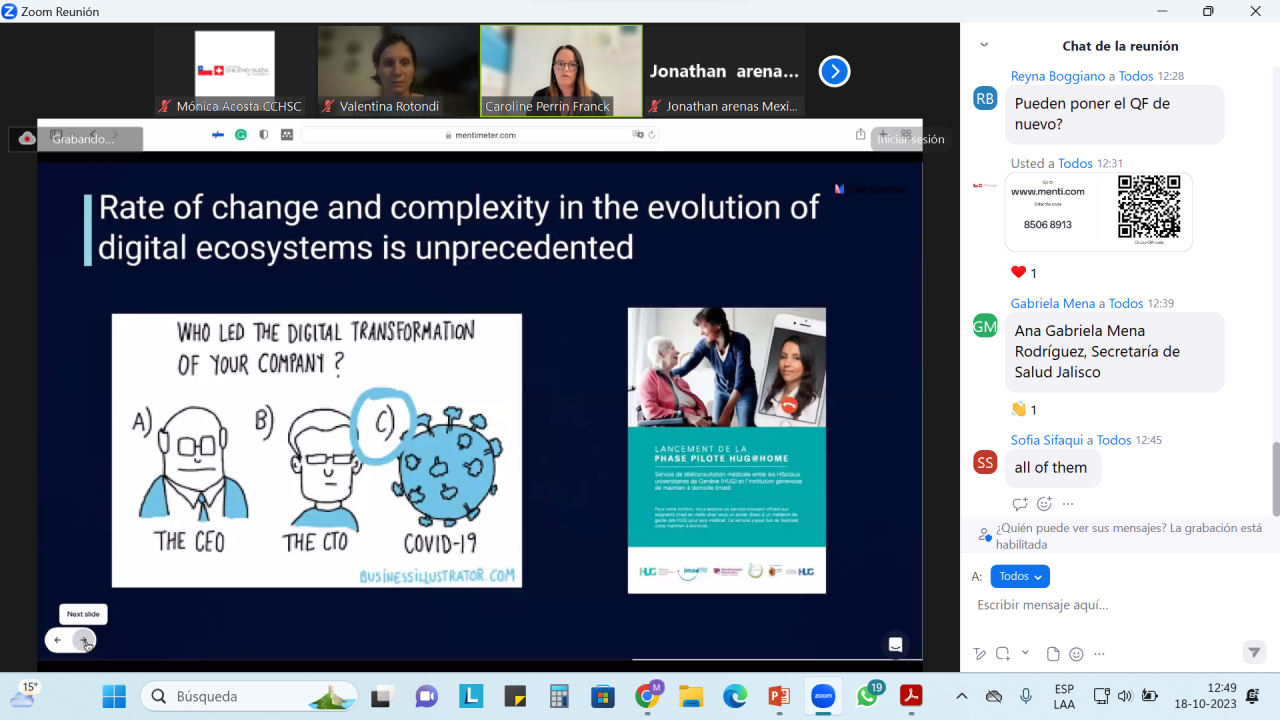
Task: Click '¿Quién puede ver sus mensajes?' notice
Action: pyautogui.click(x=1128, y=536)
